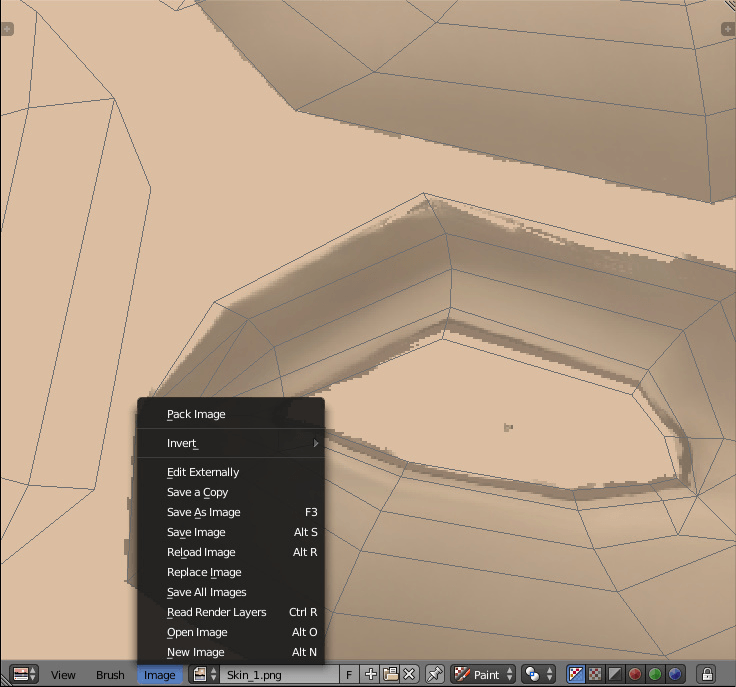Toggle the fake user F button
The height and width of the screenshot is (687, 736).
pyautogui.click(x=350, y=675)
